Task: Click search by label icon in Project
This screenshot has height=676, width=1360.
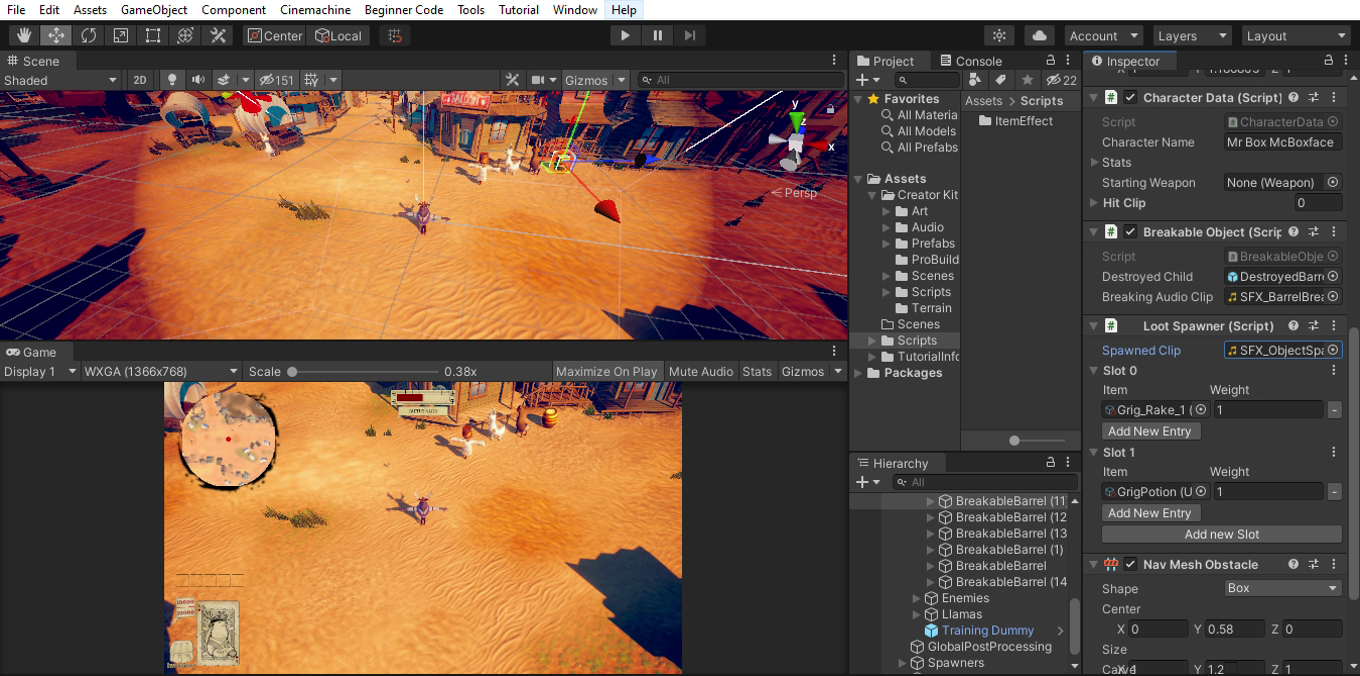Action: tap(1000, 80)
